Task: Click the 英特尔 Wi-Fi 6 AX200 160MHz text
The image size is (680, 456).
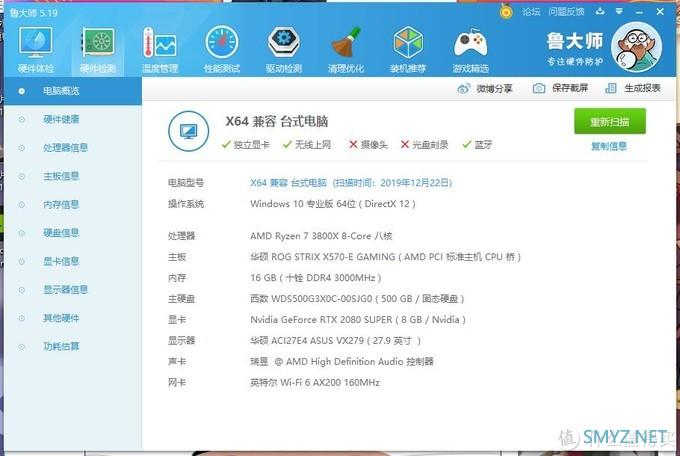Action: tap(315, 383)
